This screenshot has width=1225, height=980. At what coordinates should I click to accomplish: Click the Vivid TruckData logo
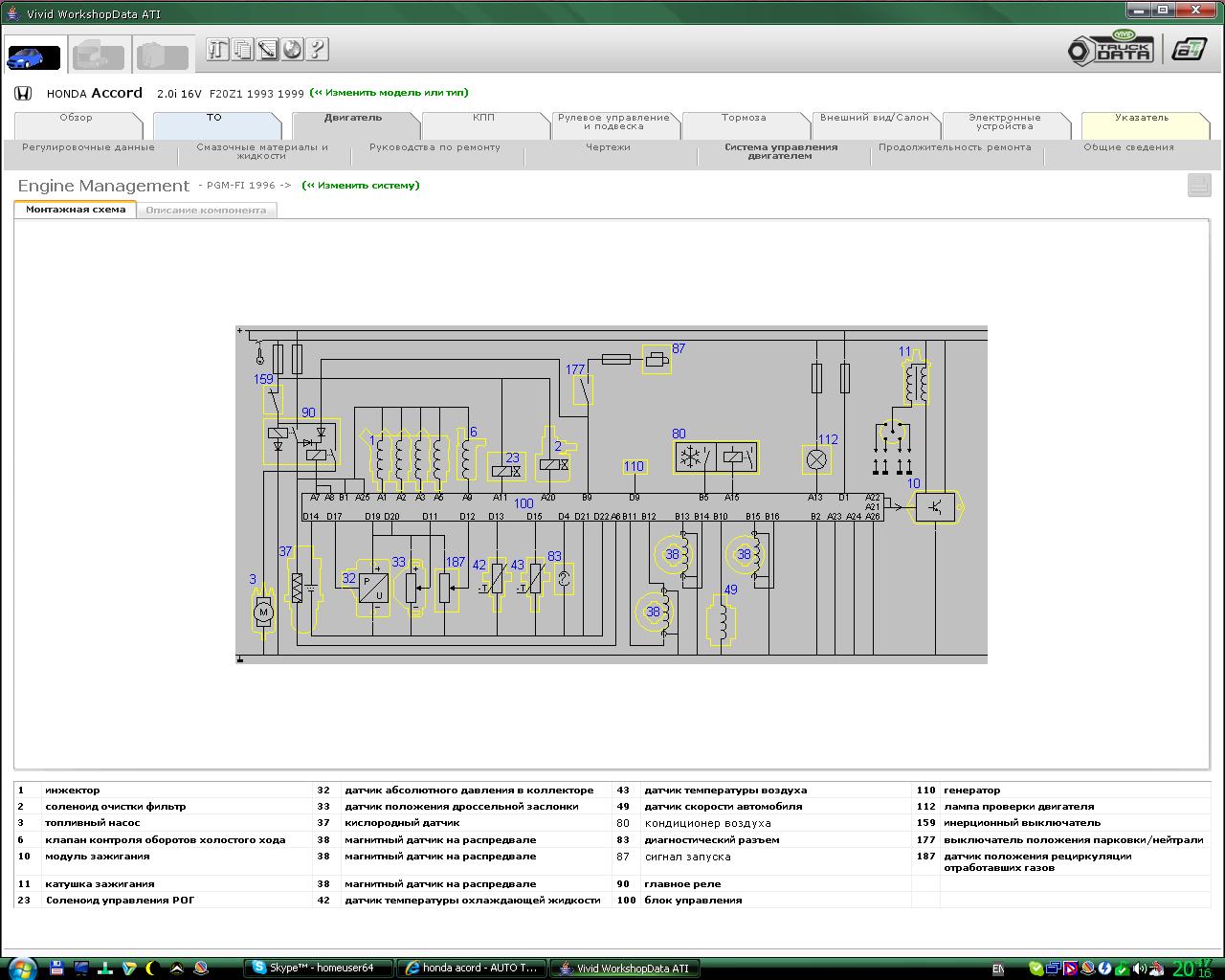pyautogui.click(x=1111, y=49)
